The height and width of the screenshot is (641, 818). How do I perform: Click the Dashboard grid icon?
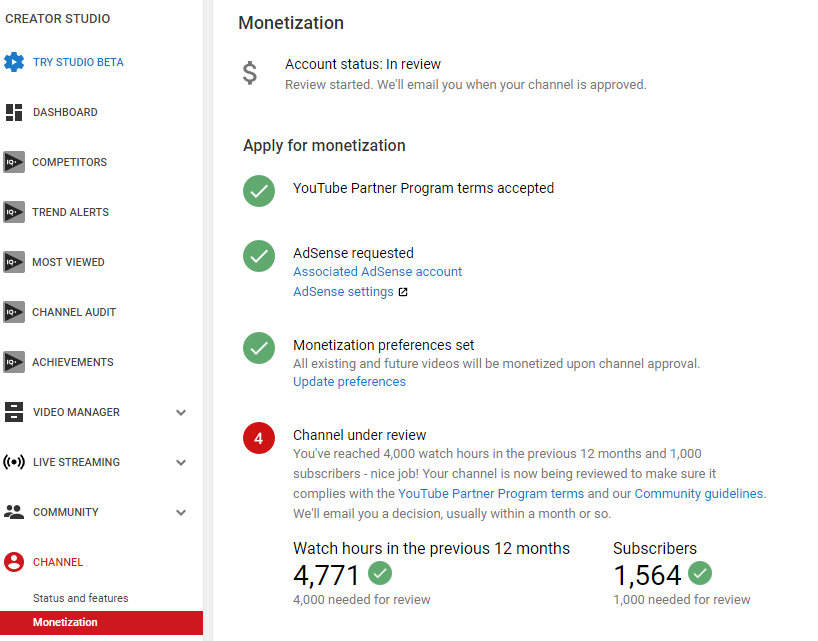click(x=14, y=112)
